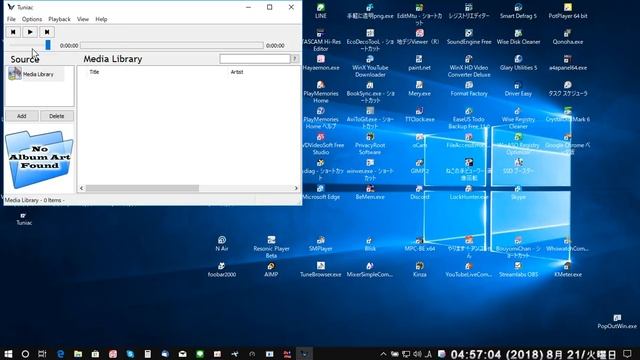Open the File menu
Screen dimensions: 640x360
coord(11,19)
